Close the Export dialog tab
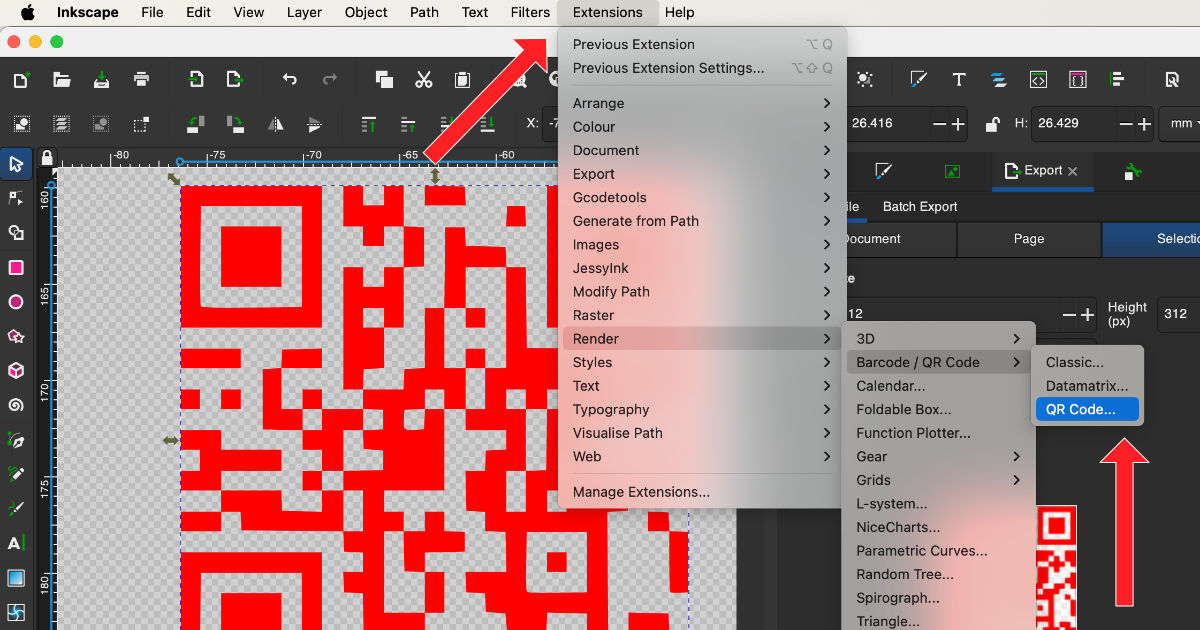 pos(1073,171)
